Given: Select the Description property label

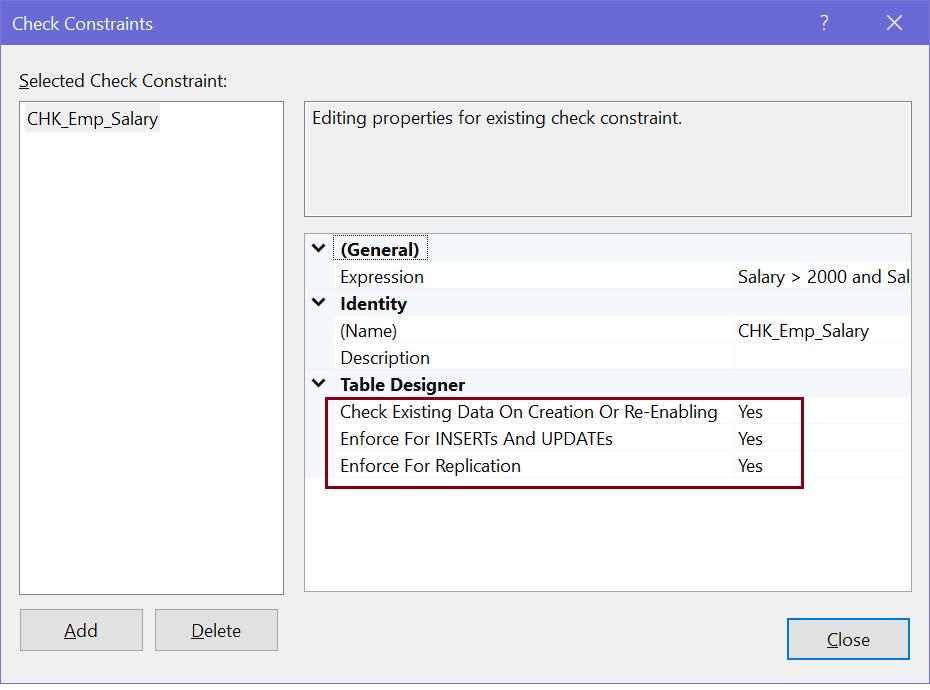Looking at the screenshot, I should tap(385, 357).
